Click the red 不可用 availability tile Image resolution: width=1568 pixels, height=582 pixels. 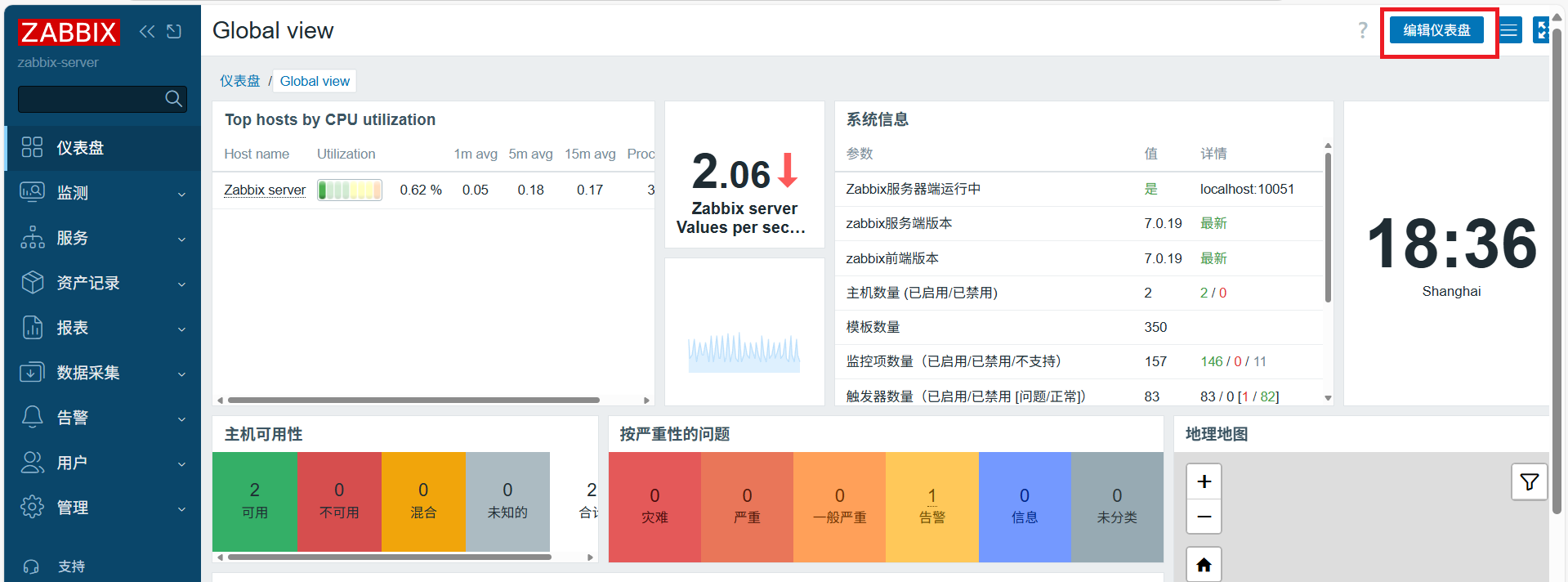pyautogui.click(x=339, y=502)
